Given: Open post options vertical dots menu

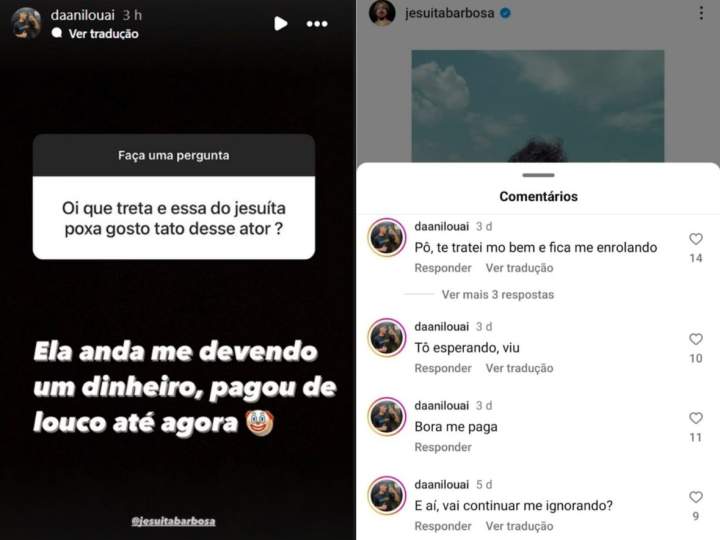Looking at the screenshot, I should point(701,13).
